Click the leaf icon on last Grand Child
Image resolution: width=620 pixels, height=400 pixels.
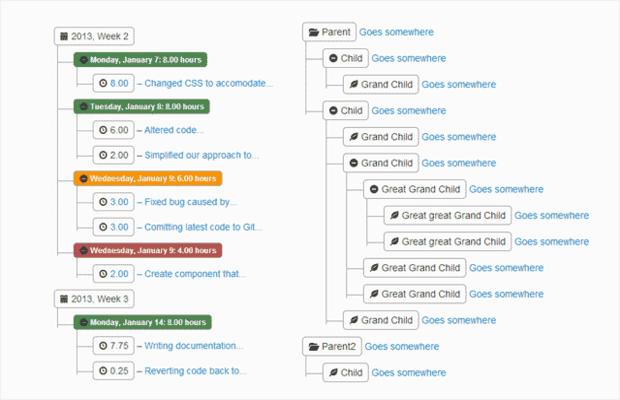pos(354,320)
